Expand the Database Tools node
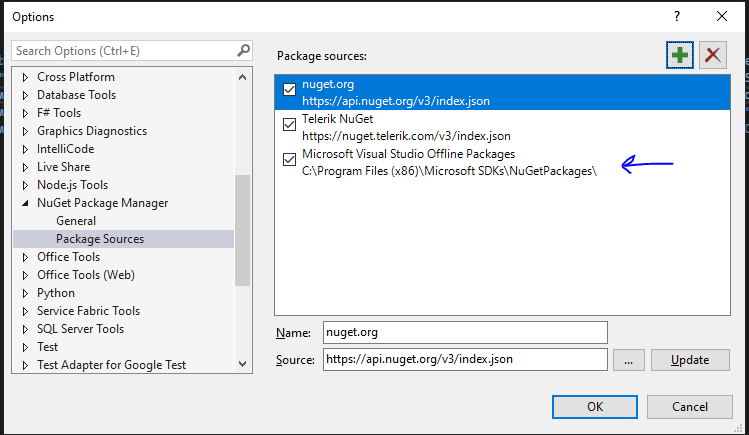 26,95
